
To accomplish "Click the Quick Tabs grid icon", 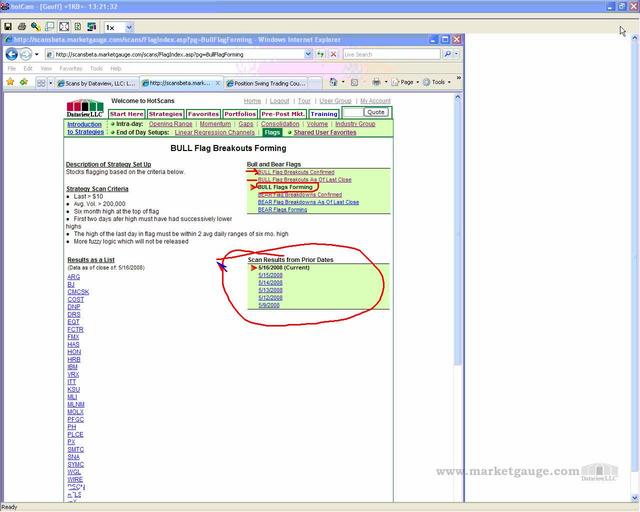I will tap(41, 83).
